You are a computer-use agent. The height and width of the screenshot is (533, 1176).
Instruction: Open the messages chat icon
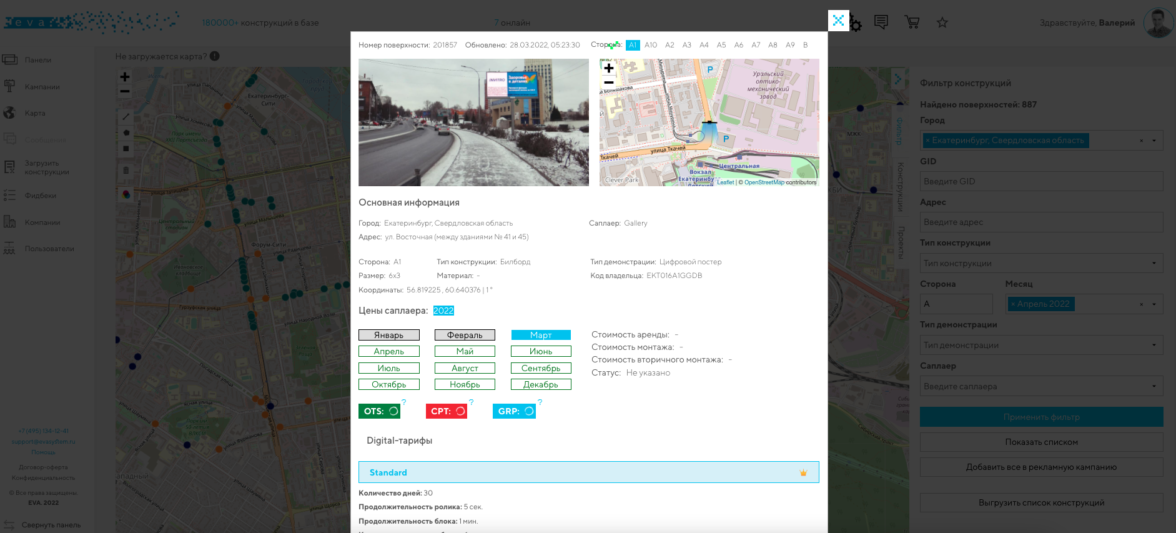click(x=881, y=22)
